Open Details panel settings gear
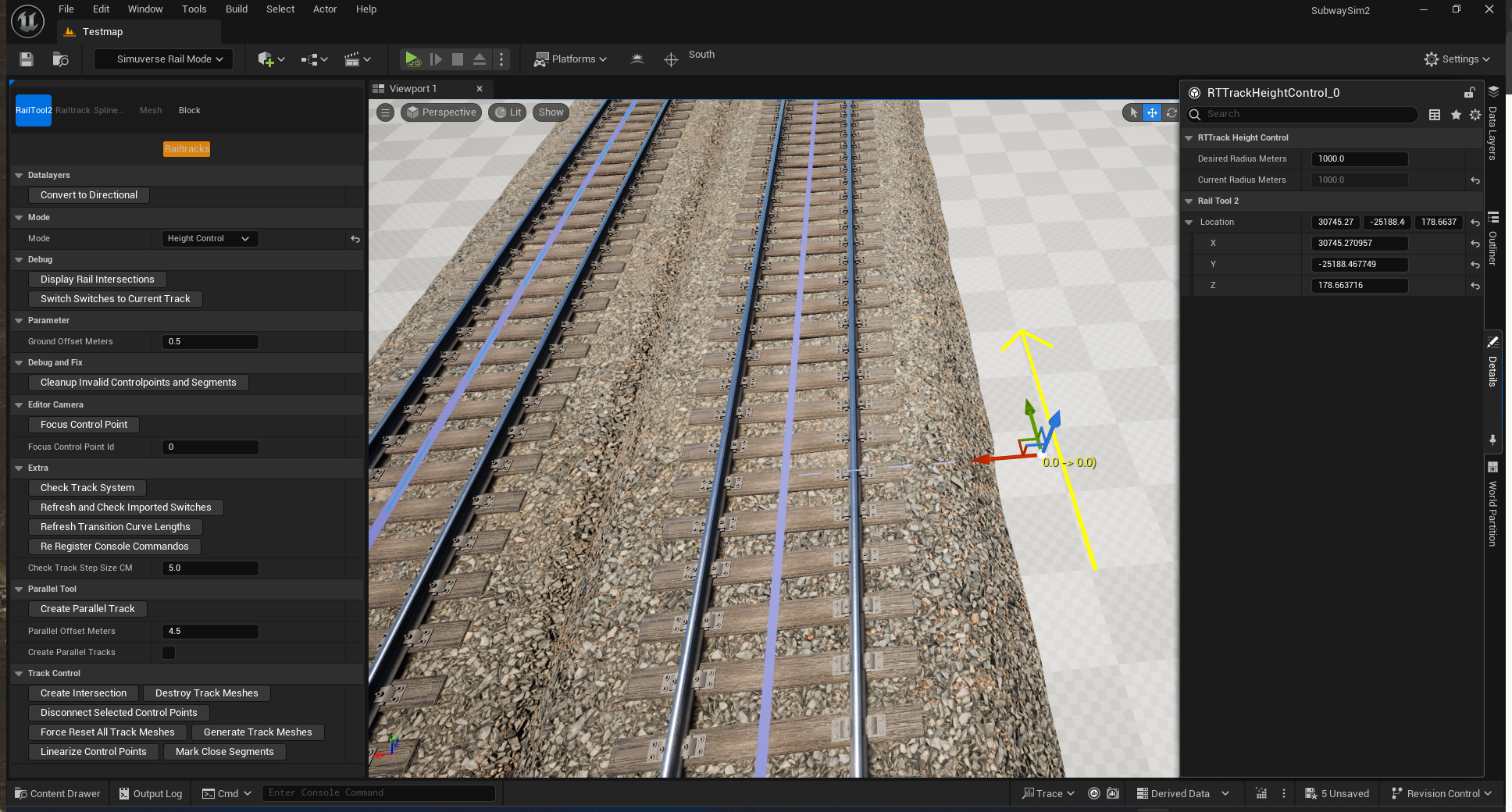 click(x=1475, y=115)
